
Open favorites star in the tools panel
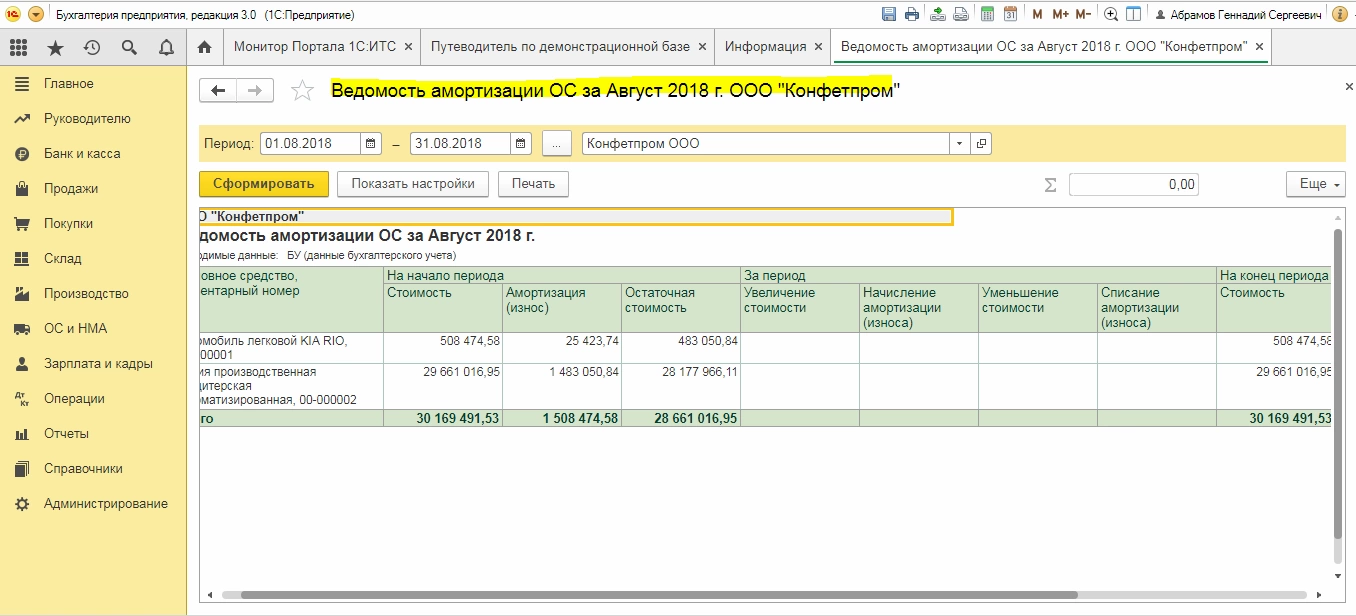[55, 47]
